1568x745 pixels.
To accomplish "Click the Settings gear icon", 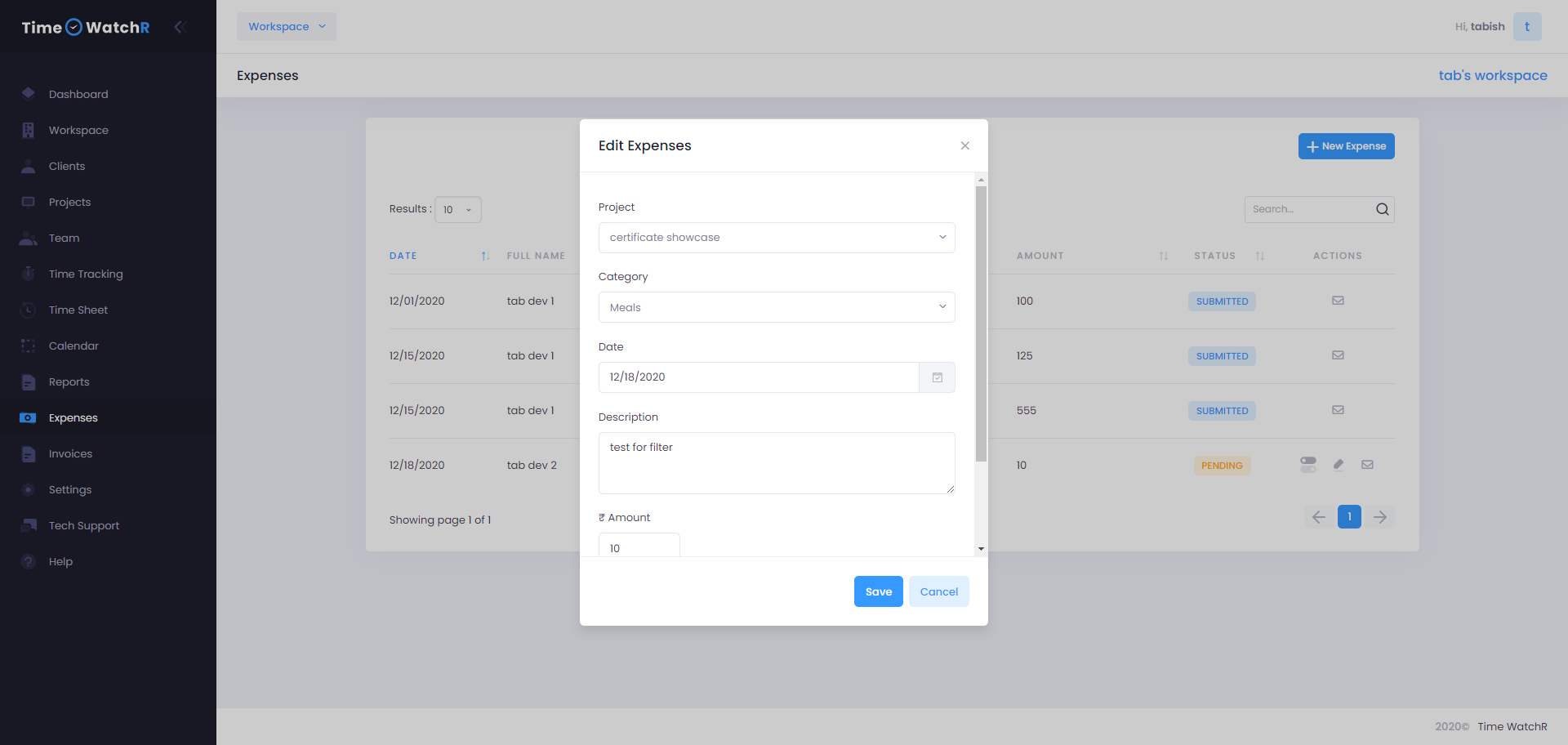I will 29,489.
